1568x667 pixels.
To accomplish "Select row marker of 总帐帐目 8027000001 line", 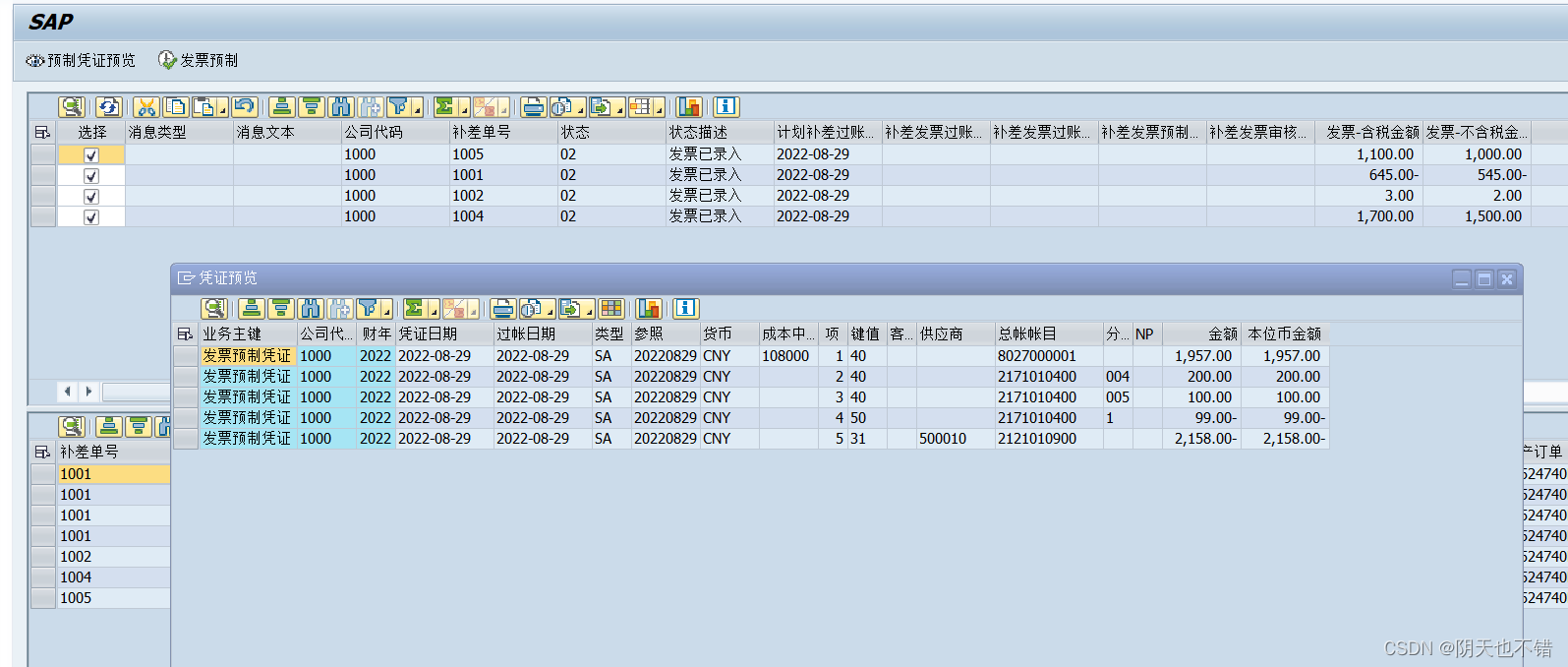I will click(x=186, y=356).
